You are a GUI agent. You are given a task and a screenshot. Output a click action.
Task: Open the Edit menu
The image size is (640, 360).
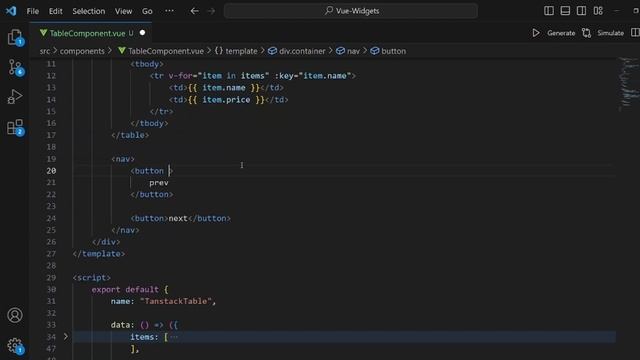tap(56, 11)
